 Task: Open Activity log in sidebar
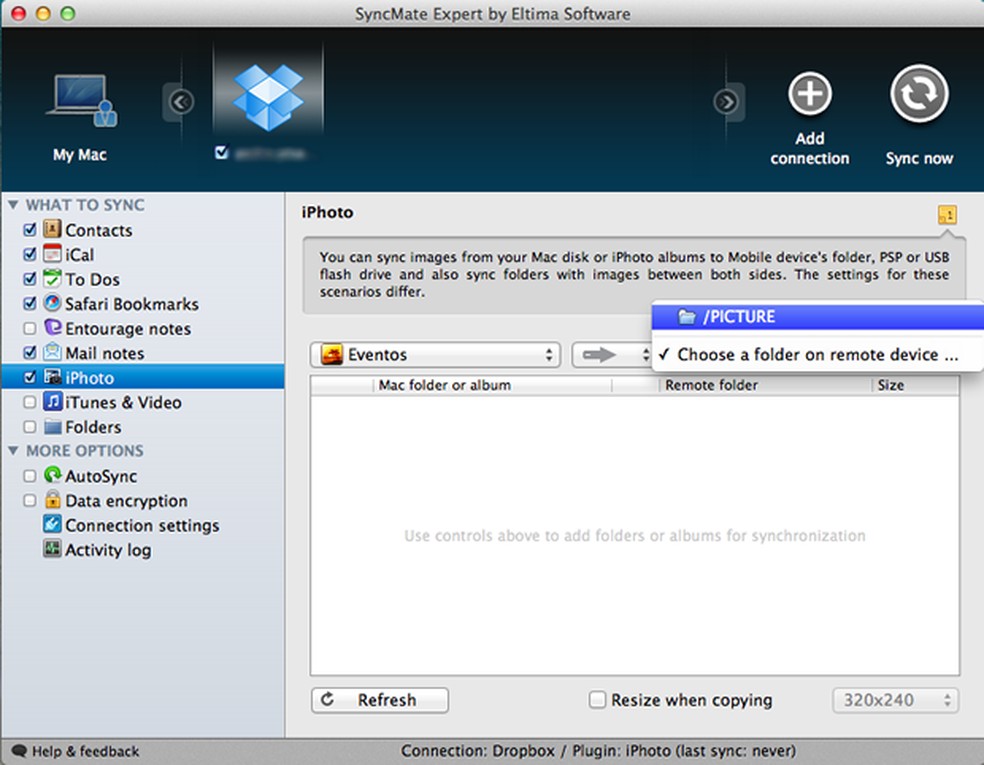[x=108, y=550]
